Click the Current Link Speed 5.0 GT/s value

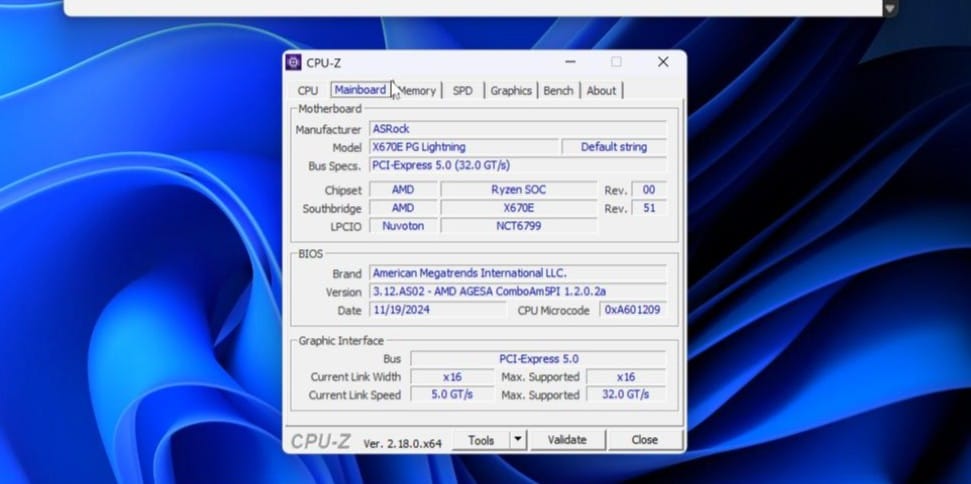tap(452, 395)
